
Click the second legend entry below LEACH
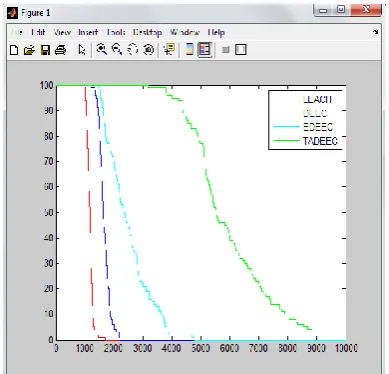point(315,113)
